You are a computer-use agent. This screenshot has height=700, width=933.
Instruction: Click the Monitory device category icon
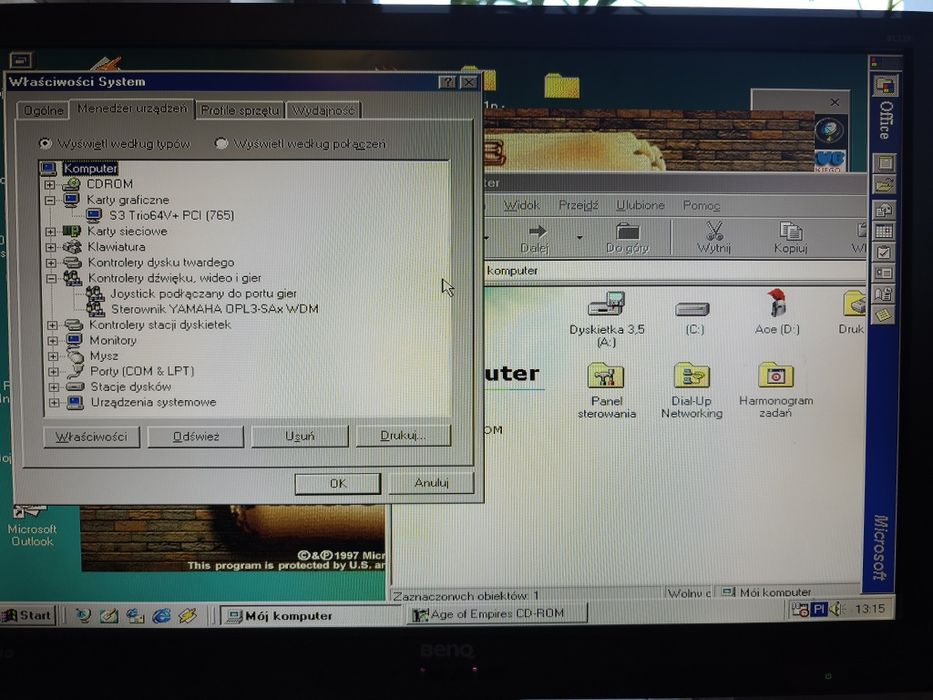[x=74, y=340]
